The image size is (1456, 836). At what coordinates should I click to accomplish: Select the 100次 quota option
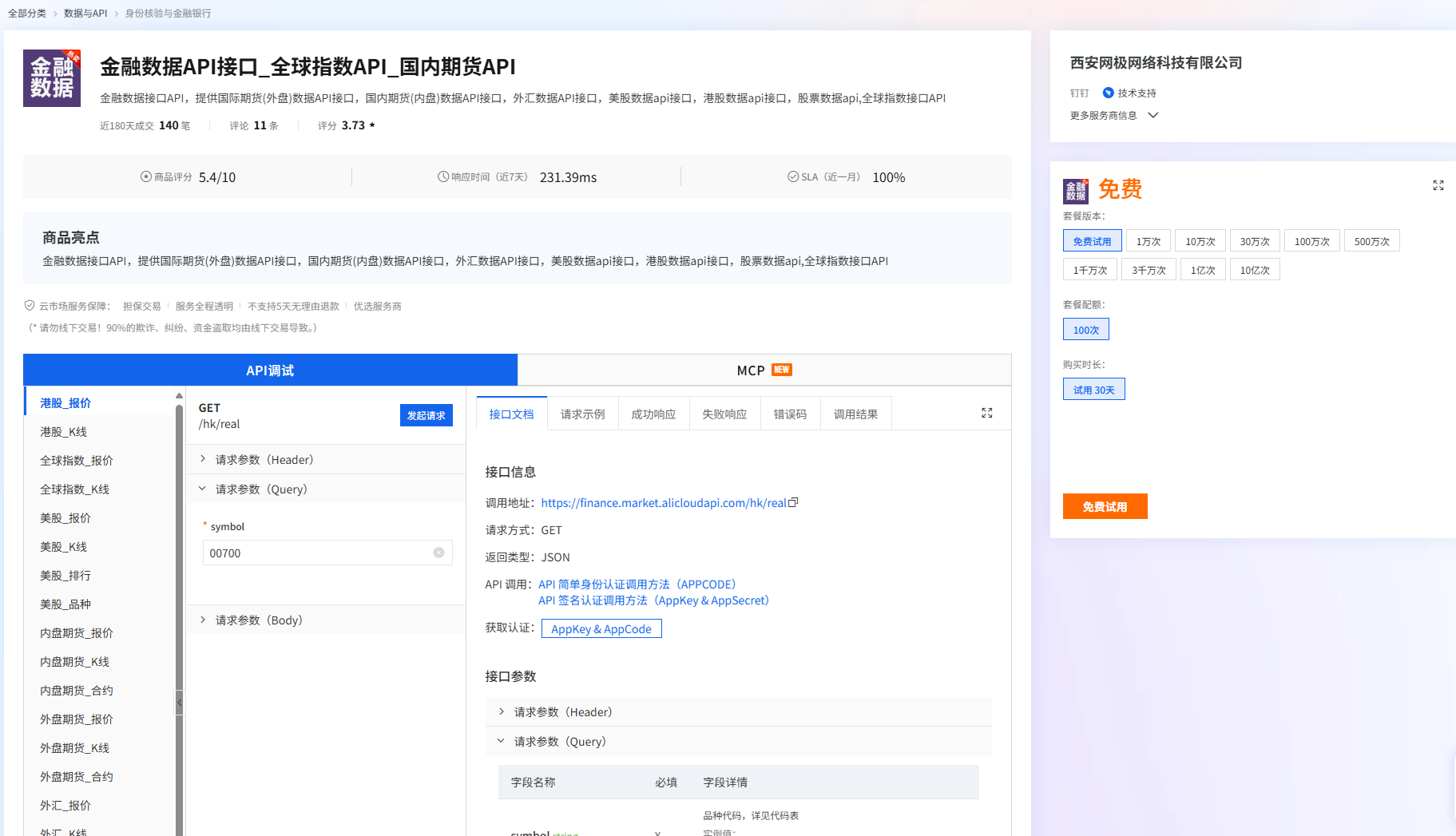1085,328
